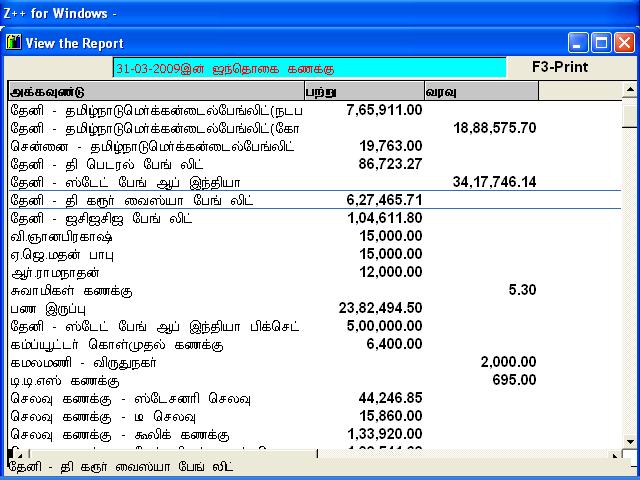Viewport: 640px width, 480px height.
Task: Select the amount 695.00
Action: (x=514, y=380)
